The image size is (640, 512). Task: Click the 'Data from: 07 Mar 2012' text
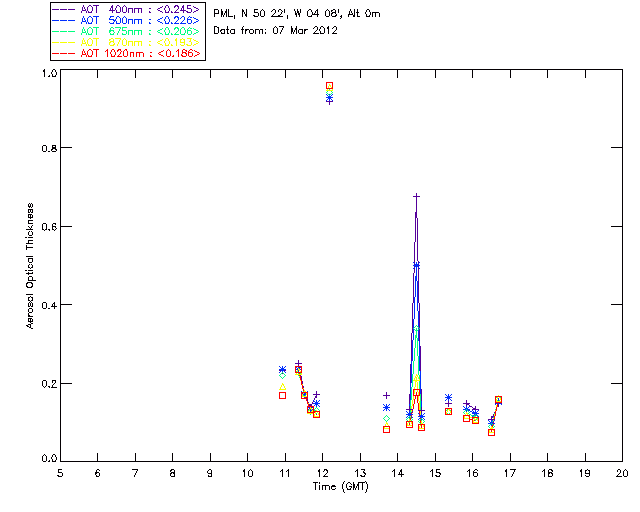[276, 30]
